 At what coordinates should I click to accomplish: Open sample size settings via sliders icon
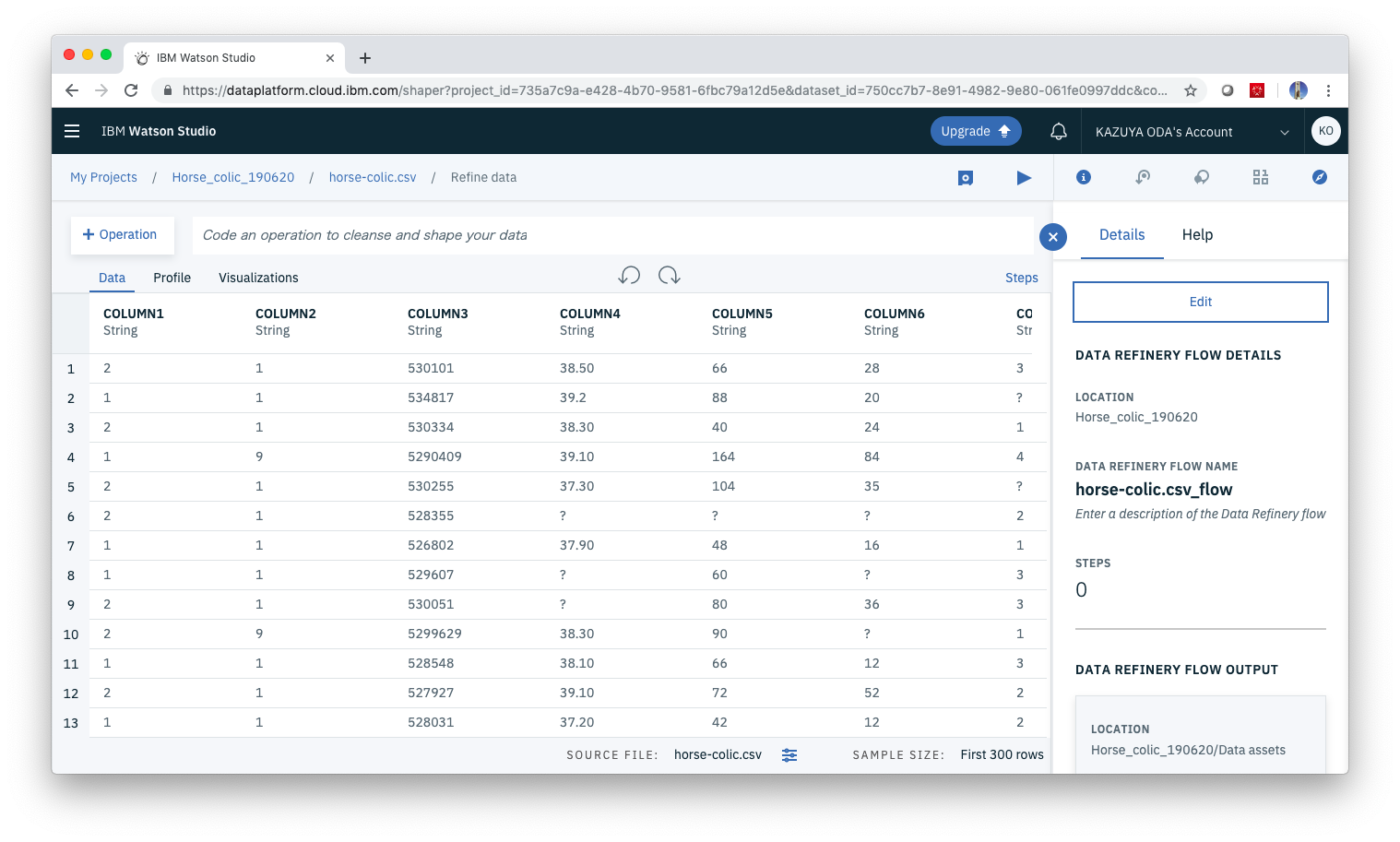point(789,754)
